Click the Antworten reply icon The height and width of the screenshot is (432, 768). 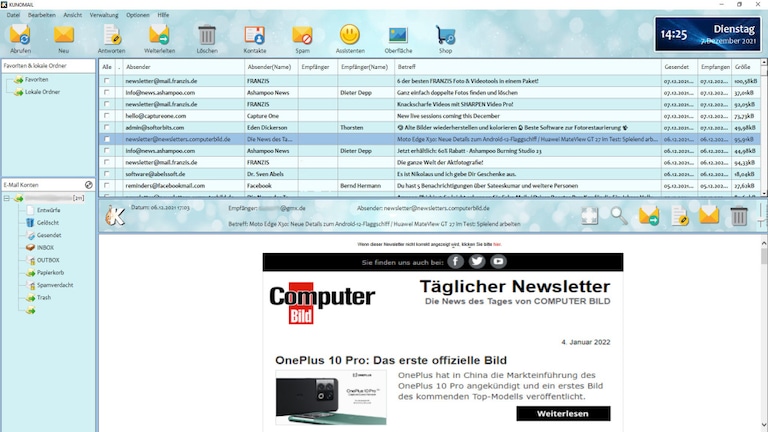[111, 37]
